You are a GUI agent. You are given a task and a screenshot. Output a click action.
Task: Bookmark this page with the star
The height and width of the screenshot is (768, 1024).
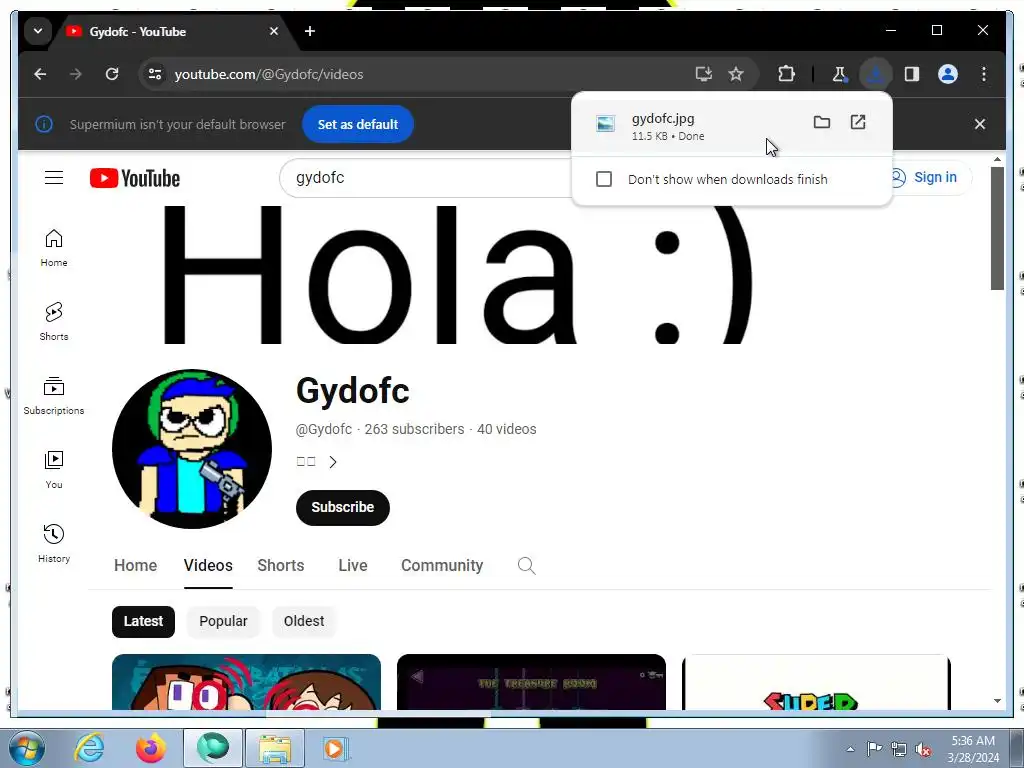(736, 74)
